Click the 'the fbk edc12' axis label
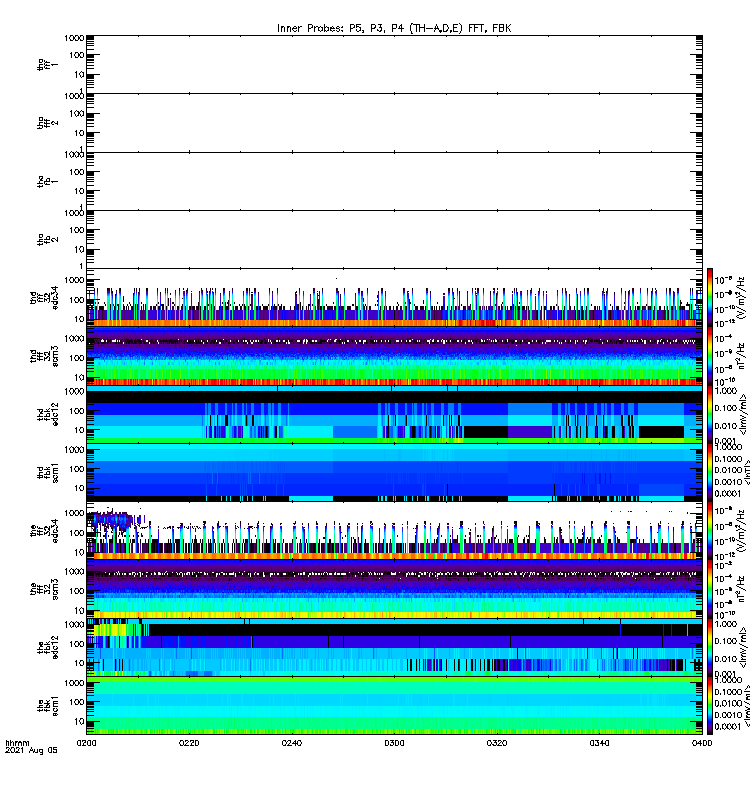Viewport: 750px width, 800px height. [48, 647]
